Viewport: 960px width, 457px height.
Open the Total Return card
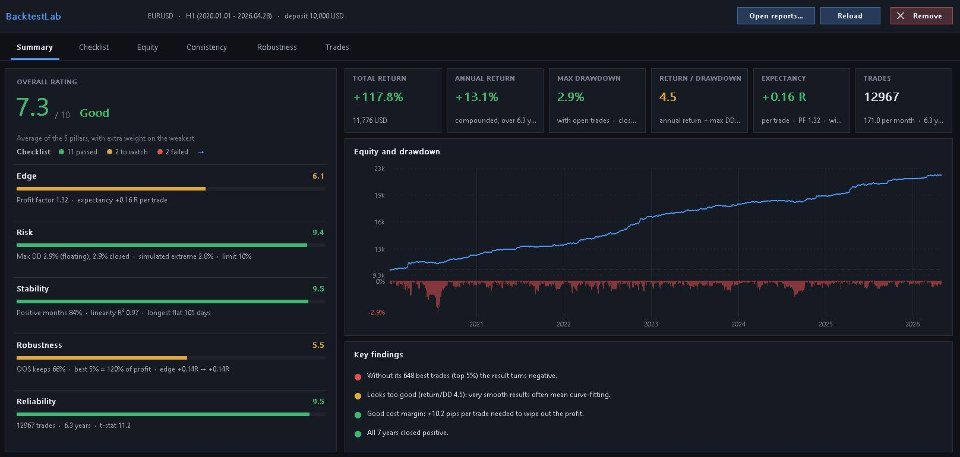tap(393, 100)
